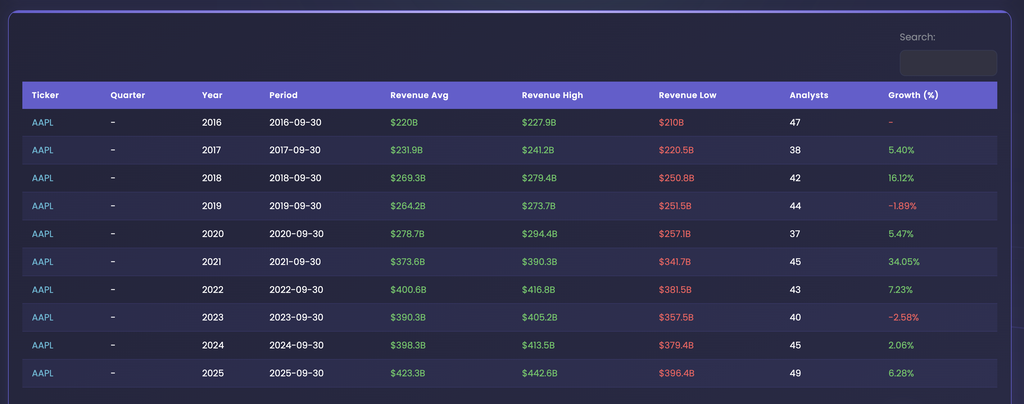
Task: Open the AAPL link in the 2016 row
Action: click(42, 122)
